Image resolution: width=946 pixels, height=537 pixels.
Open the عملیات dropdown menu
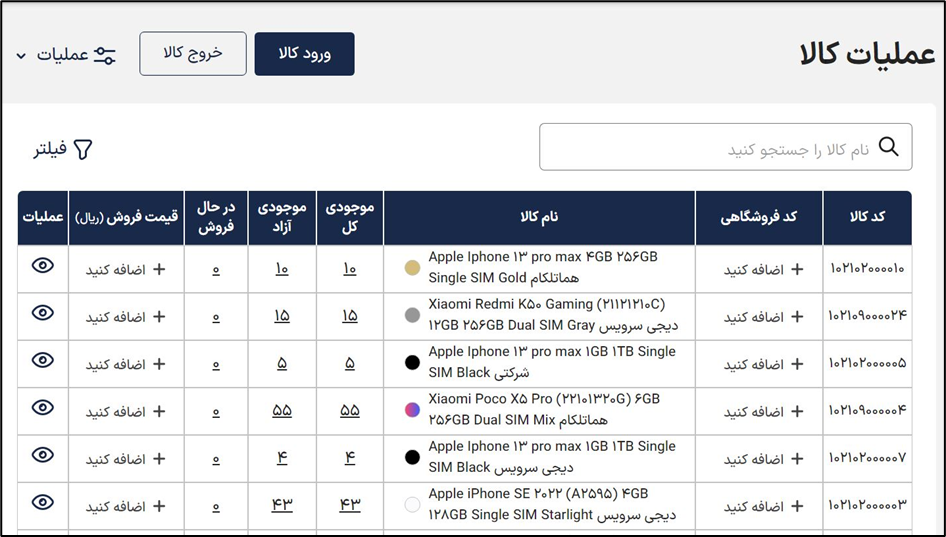[65, 55]
